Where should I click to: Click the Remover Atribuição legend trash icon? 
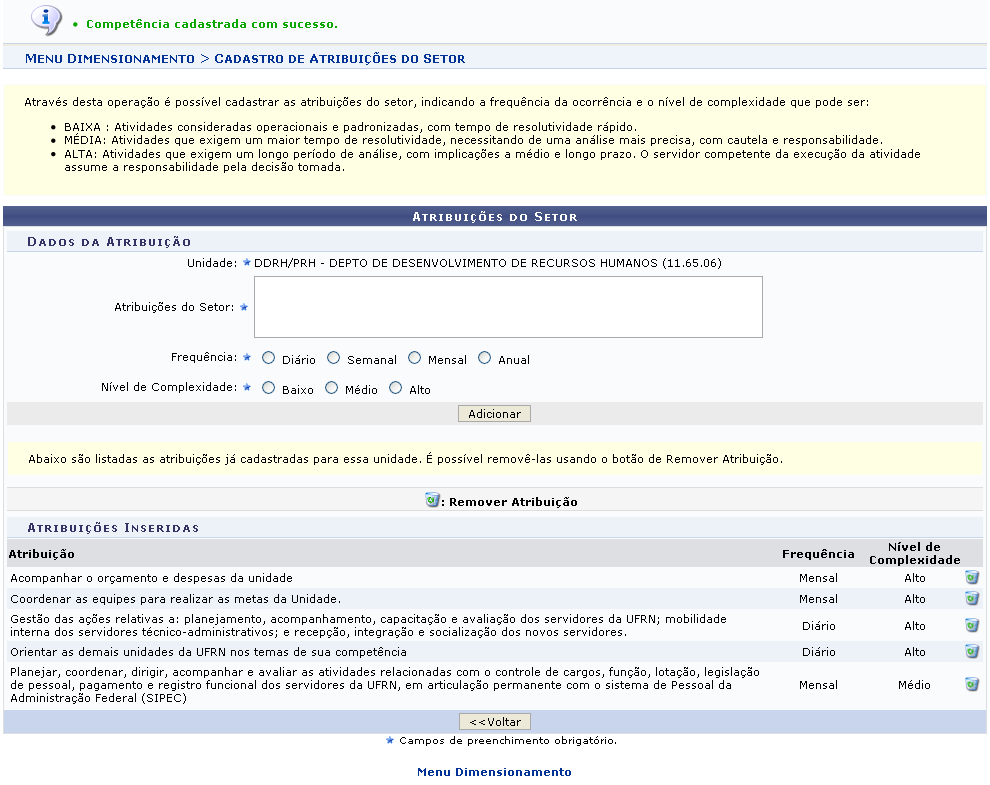[x=432, y=500]
